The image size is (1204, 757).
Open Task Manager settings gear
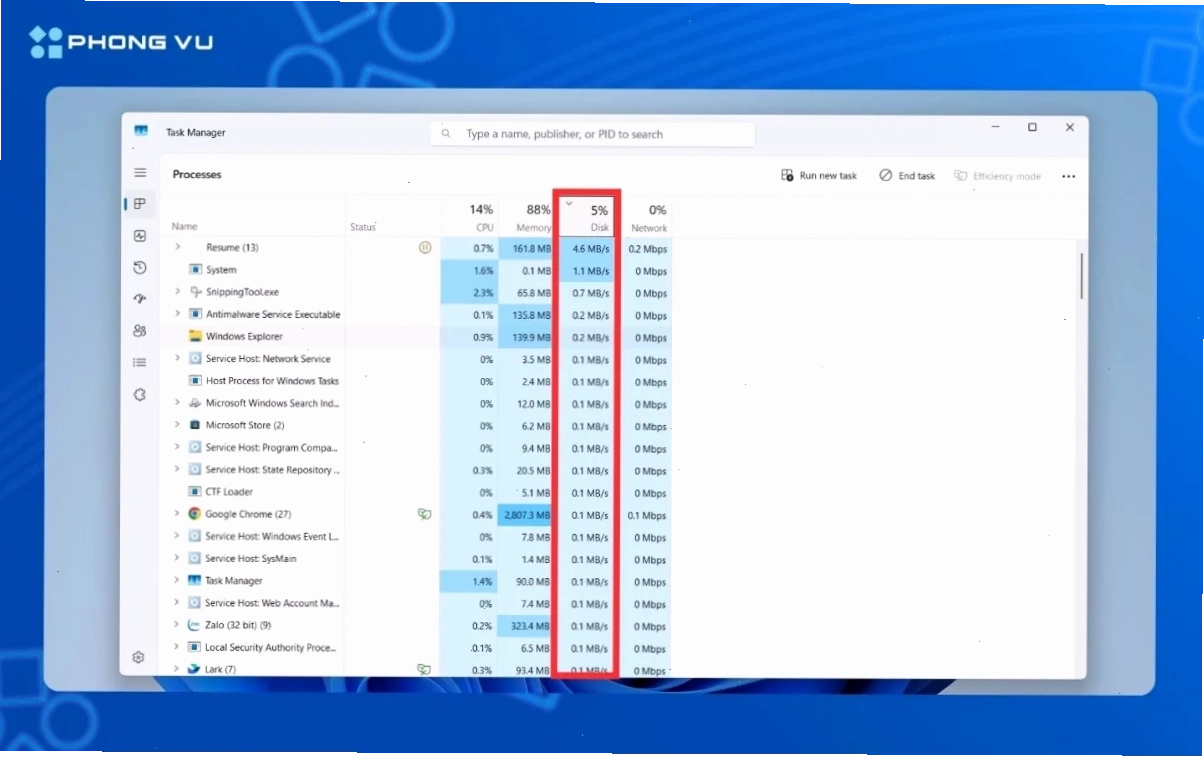pos(139,657)
